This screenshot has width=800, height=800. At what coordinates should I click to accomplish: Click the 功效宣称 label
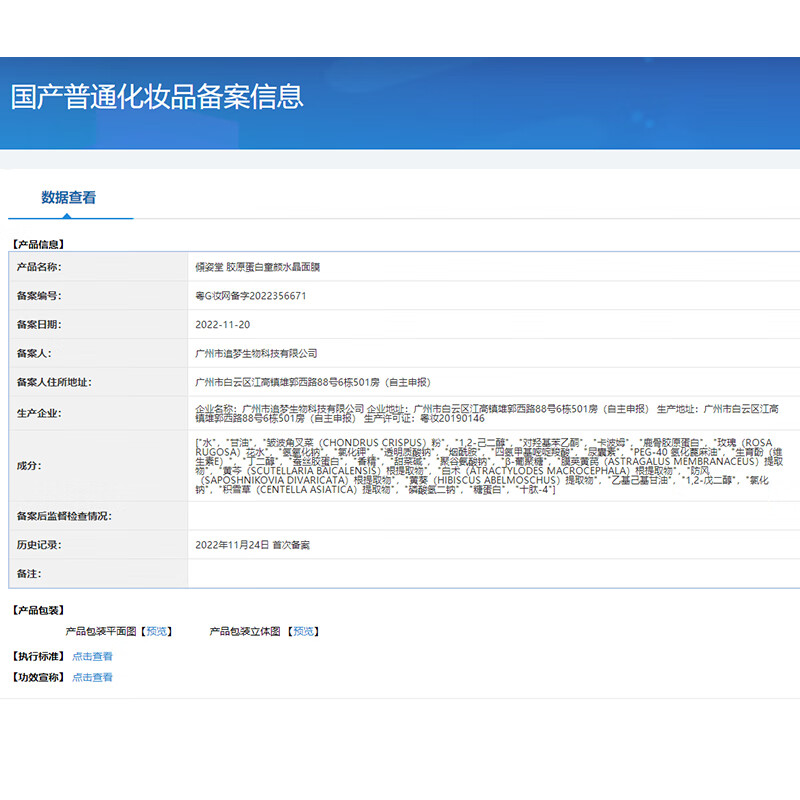[x=38, y=678]
